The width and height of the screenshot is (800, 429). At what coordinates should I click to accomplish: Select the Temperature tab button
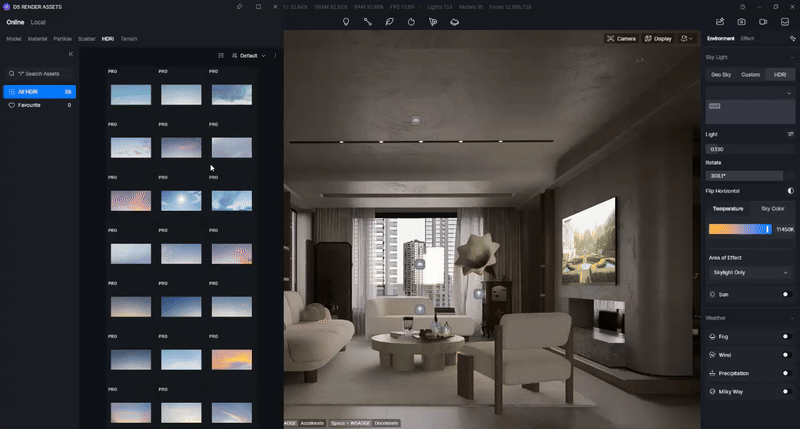tap(728, 209)
